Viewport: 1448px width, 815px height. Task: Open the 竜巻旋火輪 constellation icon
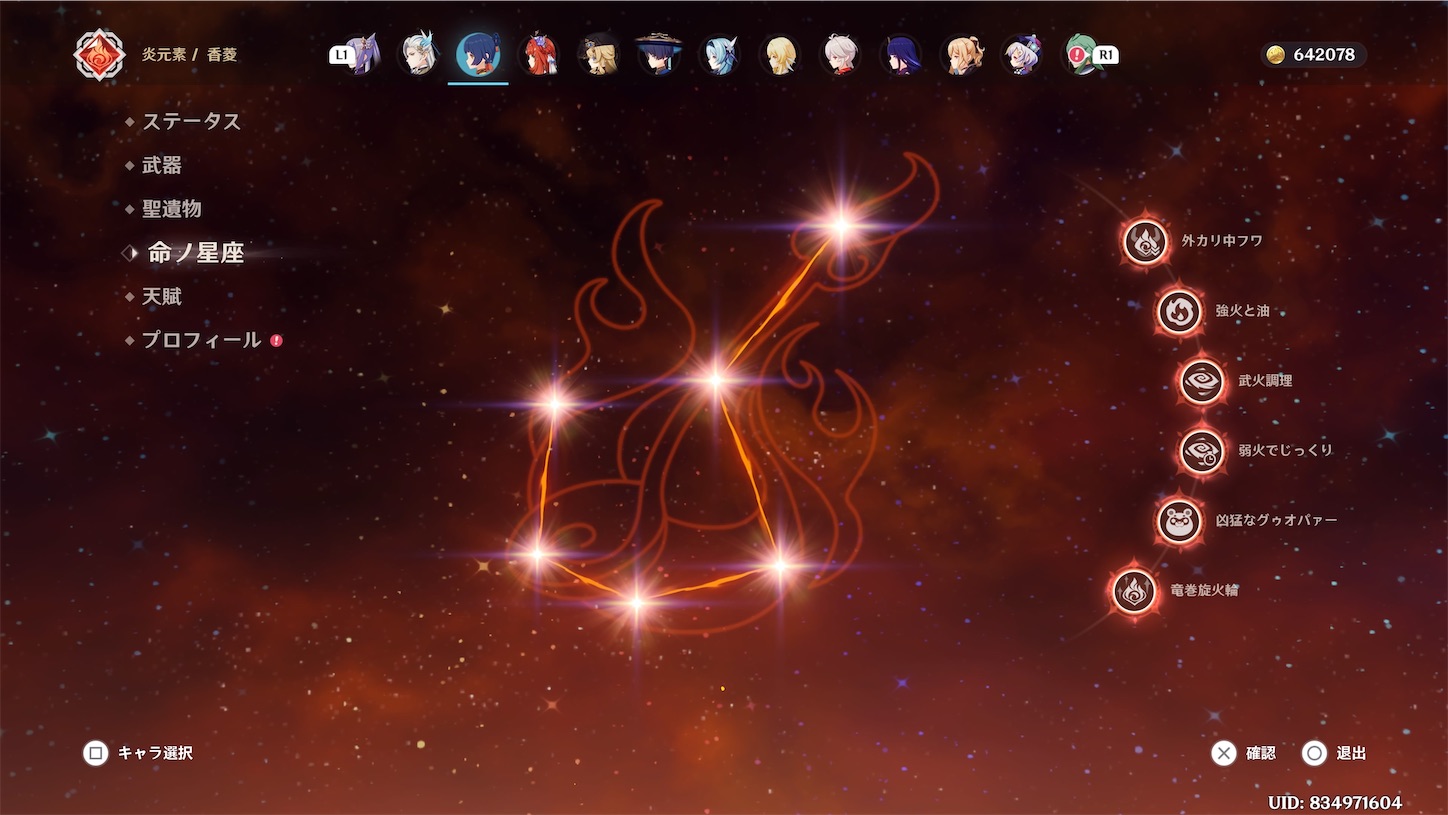pyautogui.click(x=1134, y=590)
